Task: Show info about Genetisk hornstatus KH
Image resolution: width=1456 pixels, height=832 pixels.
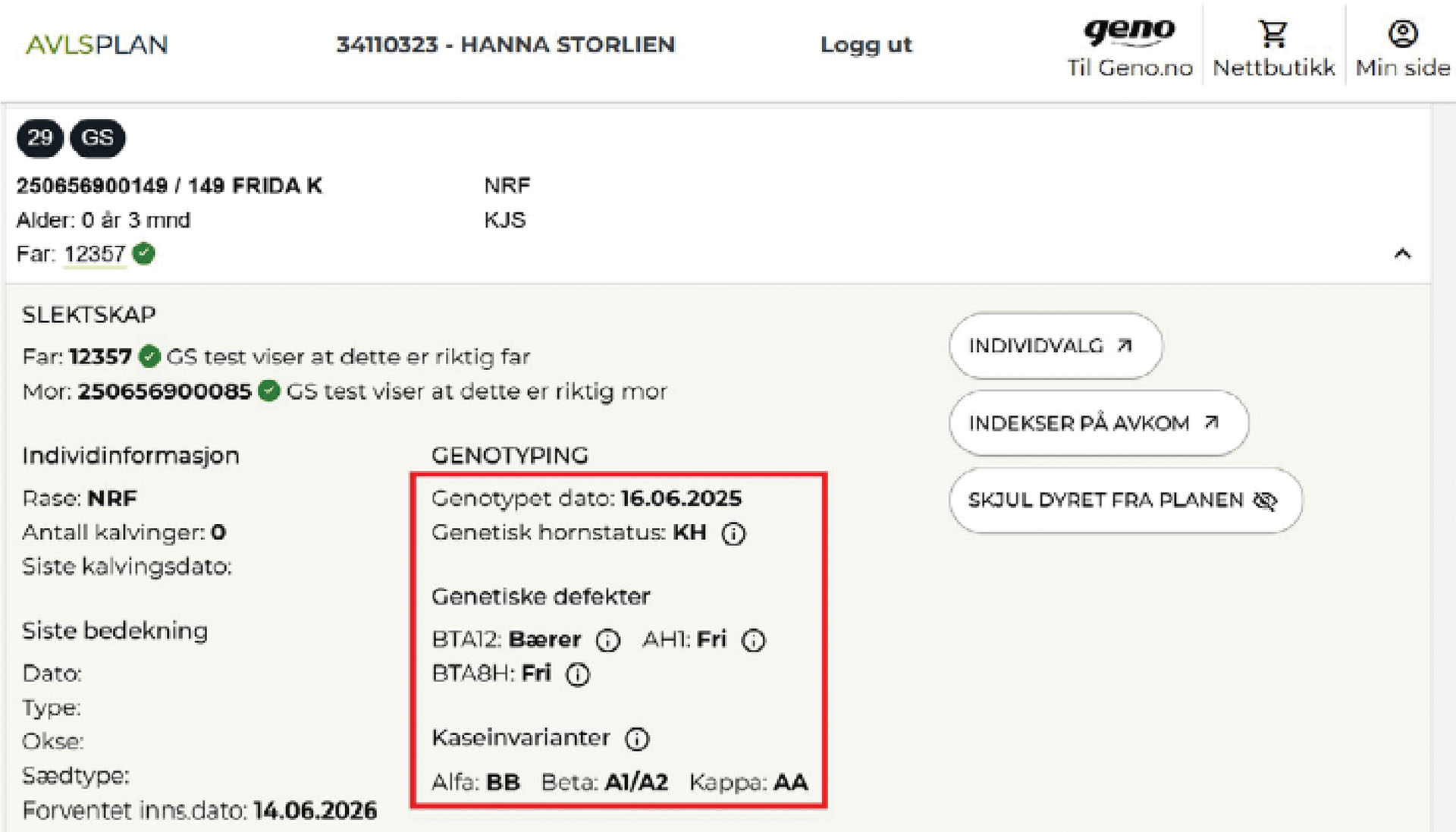Action: click(733, 534)
